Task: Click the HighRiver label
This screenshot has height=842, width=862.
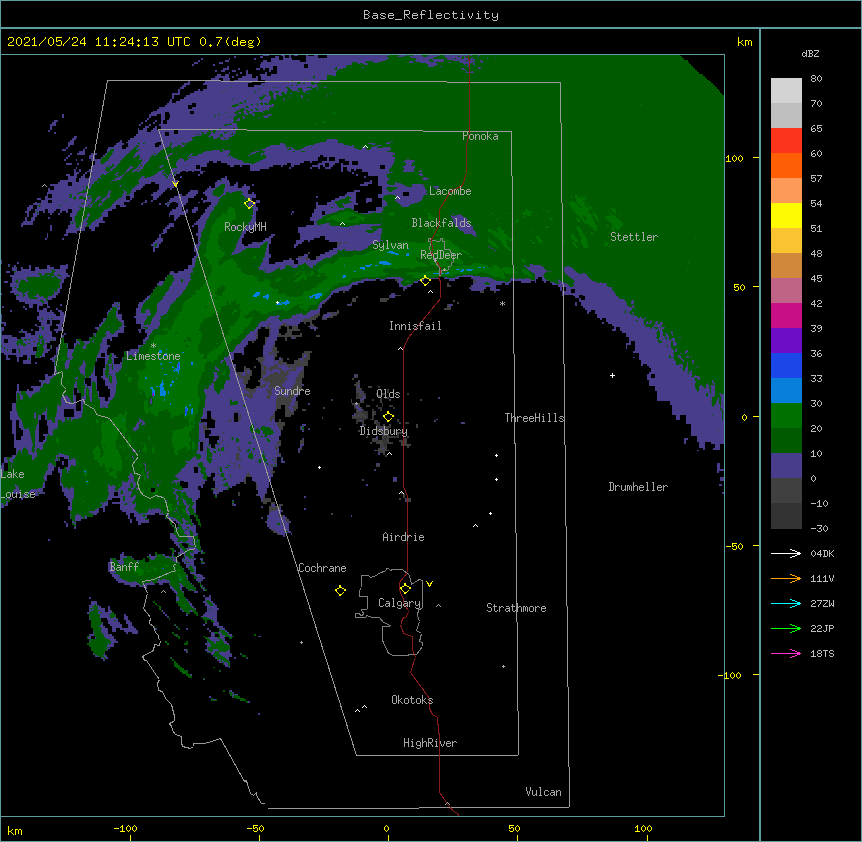Action: 430,743
